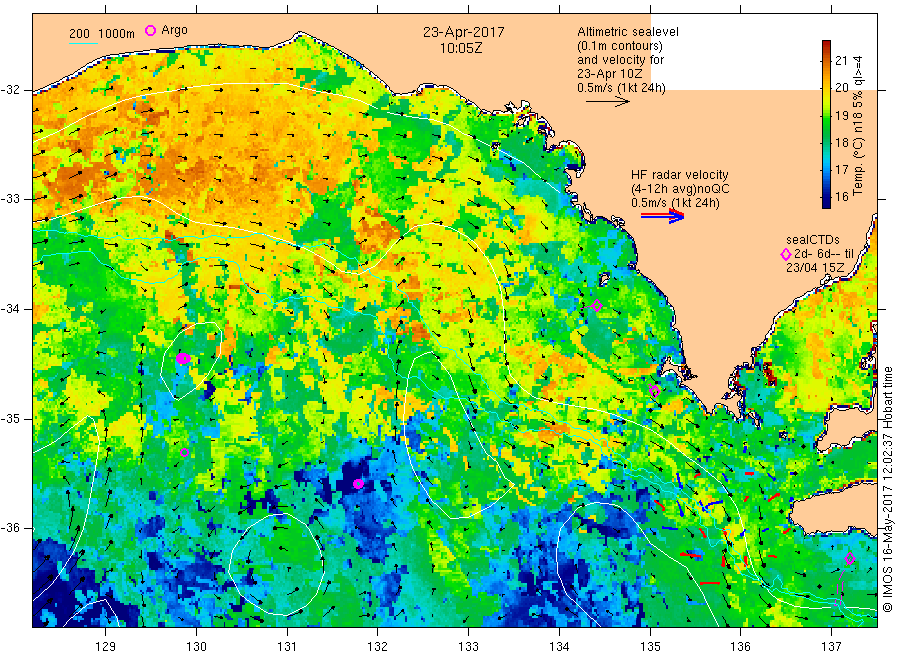
Task: Click the green middle section of the colorbar
Action: 826,124
